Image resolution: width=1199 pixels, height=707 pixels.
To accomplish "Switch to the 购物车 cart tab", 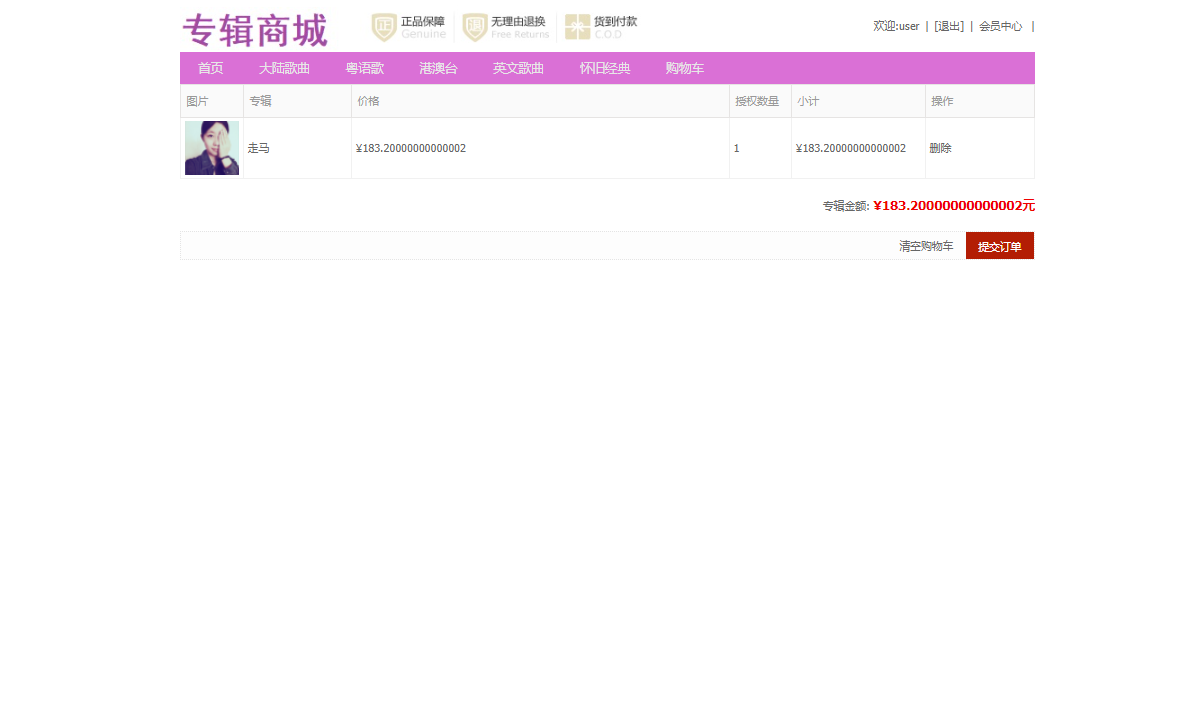I will (684, 68).
